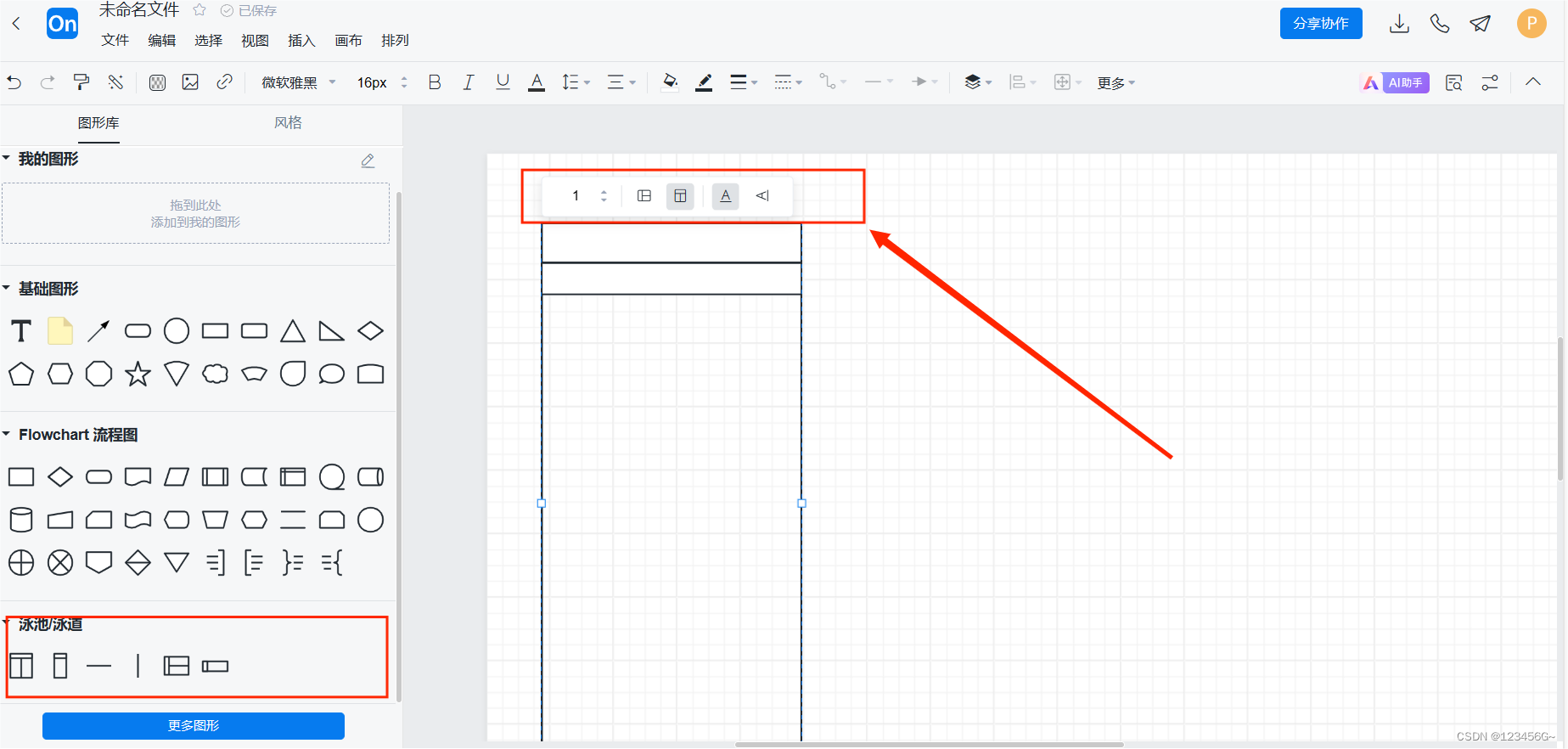Screen dimensions: 1568x749
Task: Open line color pen tool
Action: [x=704, y=82]
